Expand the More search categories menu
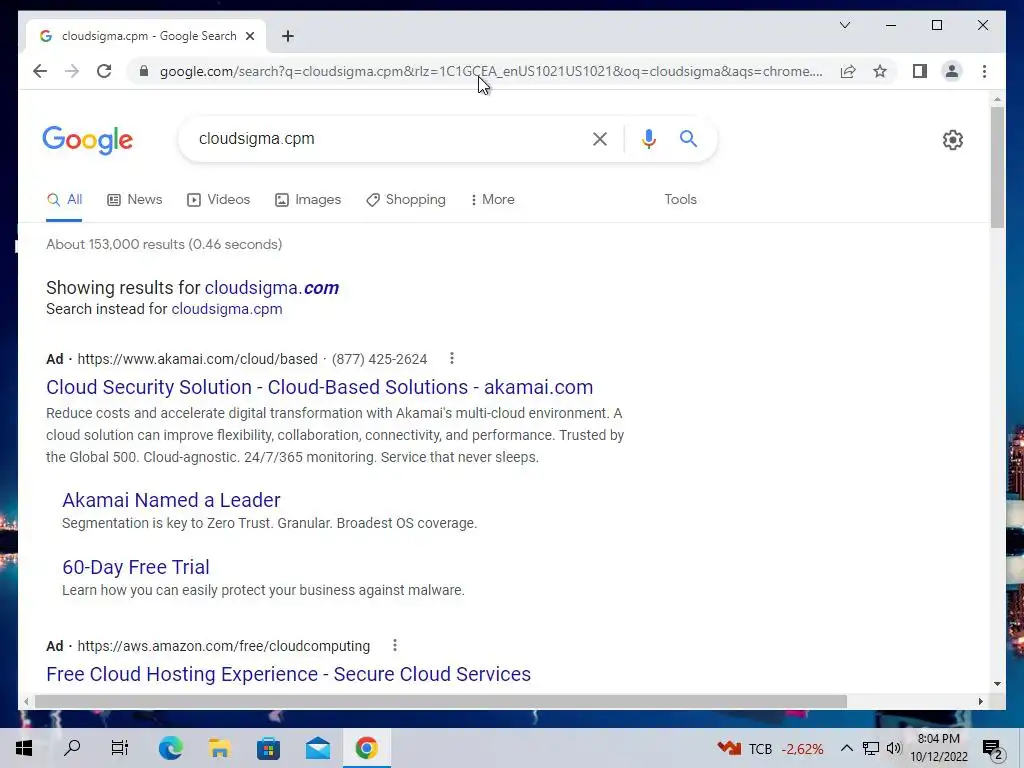This screenshot has width=1024, height=768. click(492, 200)
